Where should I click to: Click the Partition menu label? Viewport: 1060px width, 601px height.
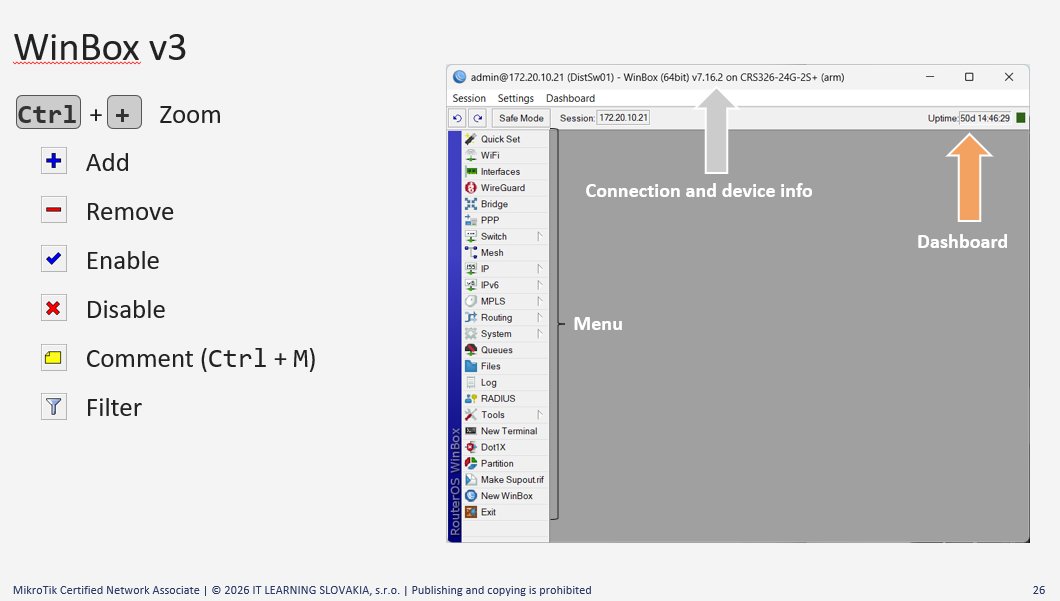[497, 463]
